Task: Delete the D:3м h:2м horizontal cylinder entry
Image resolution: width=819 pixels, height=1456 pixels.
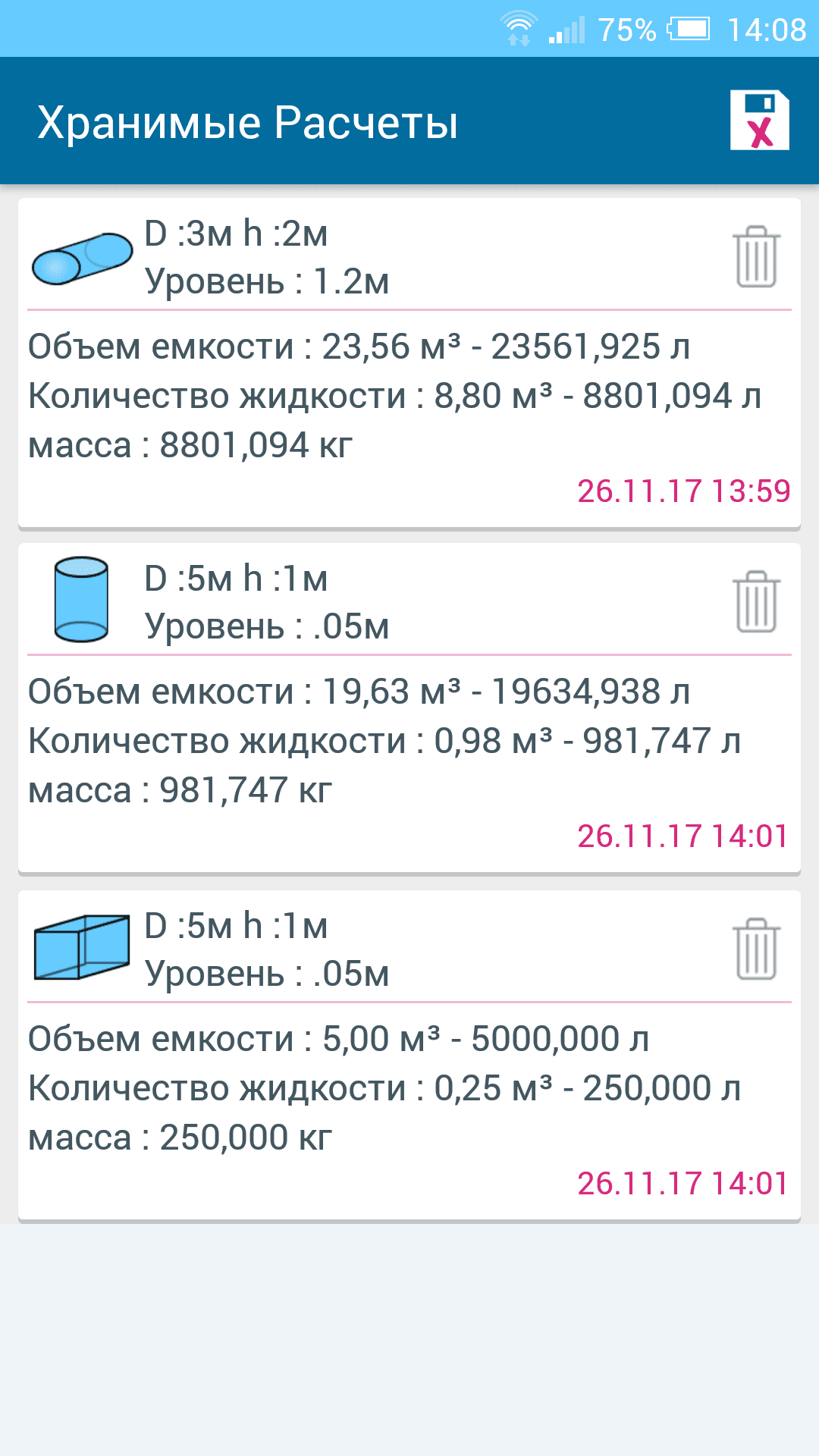Action: pyautogui.click(x=756, y=257)
